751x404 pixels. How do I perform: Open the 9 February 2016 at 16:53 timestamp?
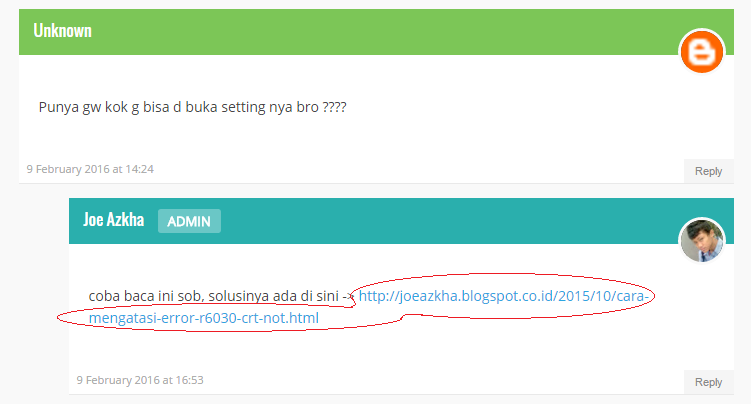click(x=140, y=380)
